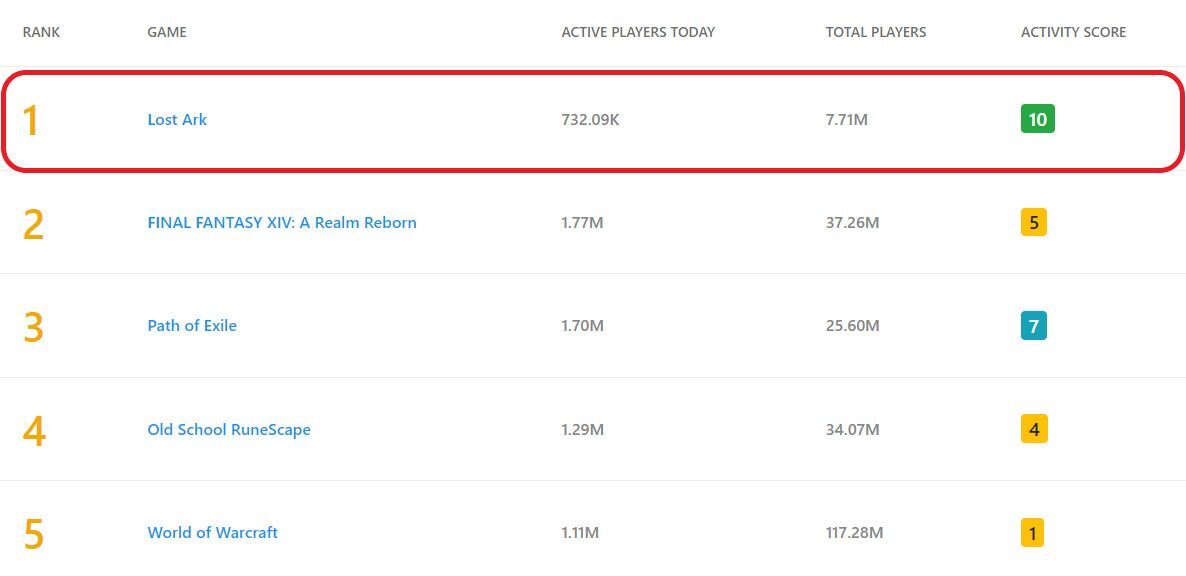Sort by Activity Score column header
The image size is (1186, 576).
click(1073, 32)
